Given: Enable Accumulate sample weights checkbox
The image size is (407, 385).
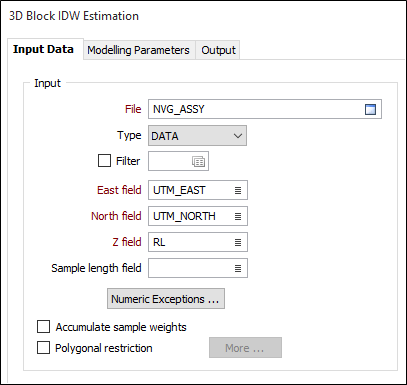Looking at the screenshot, I should point(43,327).
